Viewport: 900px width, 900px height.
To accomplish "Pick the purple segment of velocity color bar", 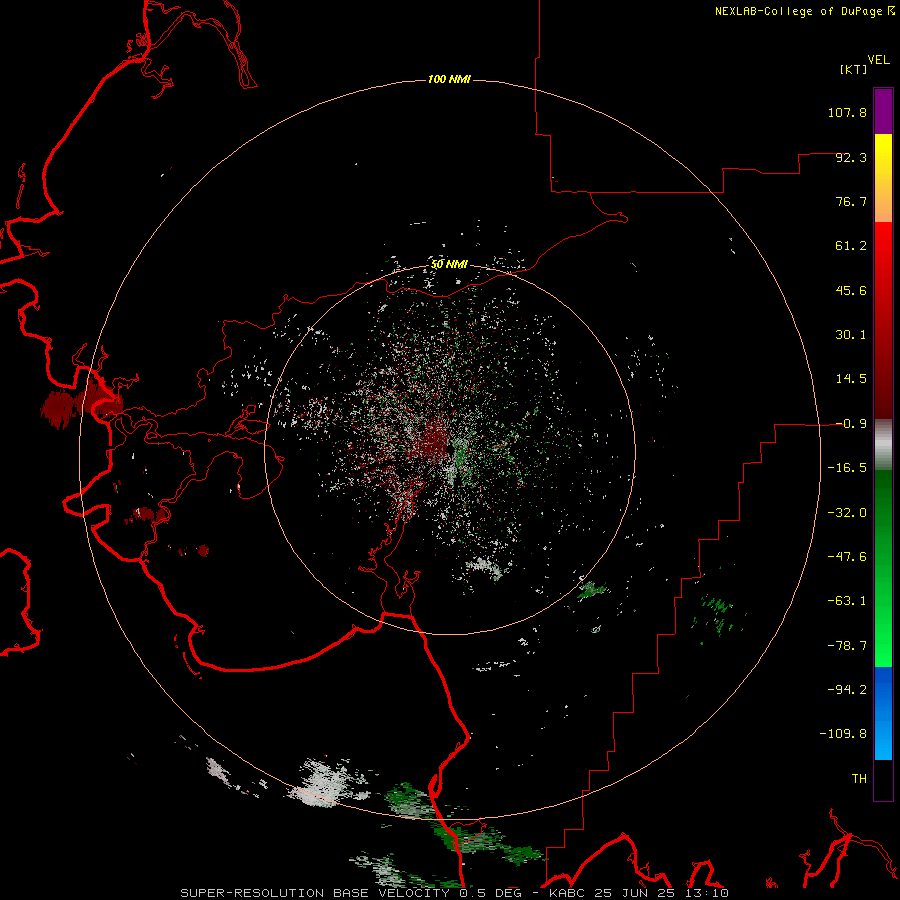I will (x=883, y=112).
